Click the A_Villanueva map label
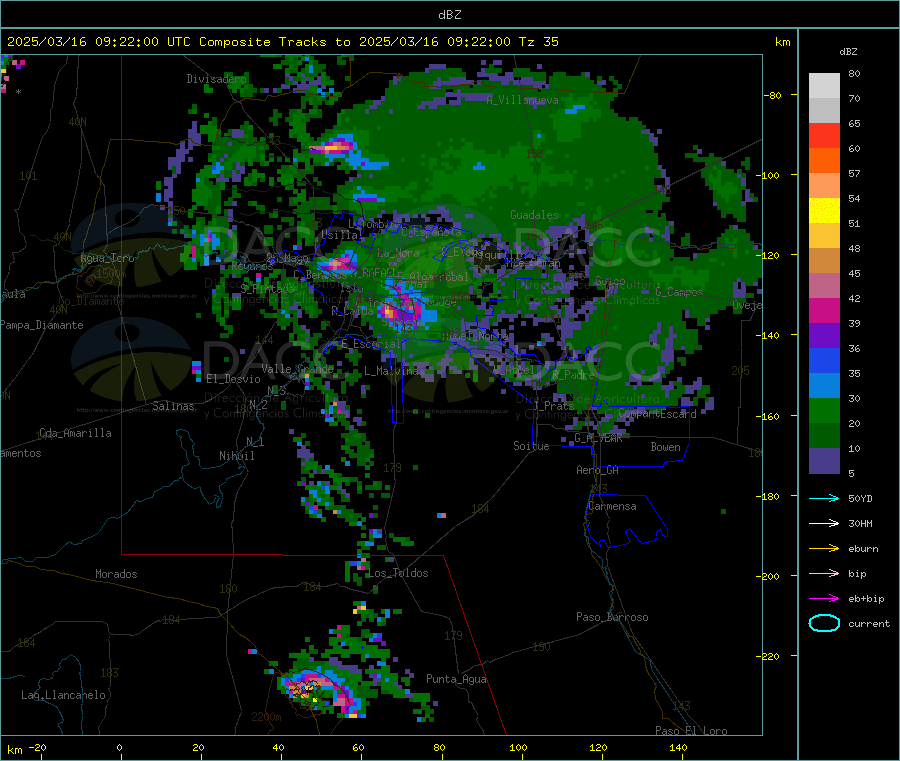This screenshot has width=900, height=761. 522,100
